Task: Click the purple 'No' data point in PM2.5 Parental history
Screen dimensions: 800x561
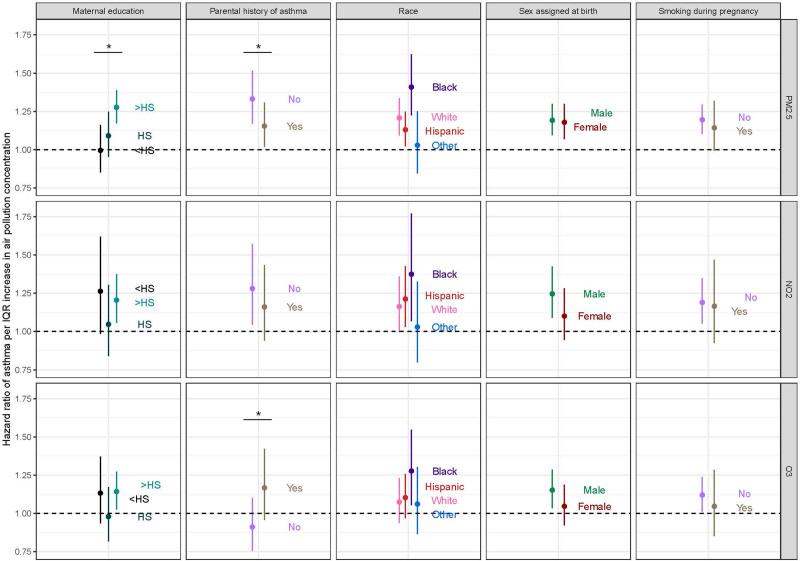Action: [252, 99]
